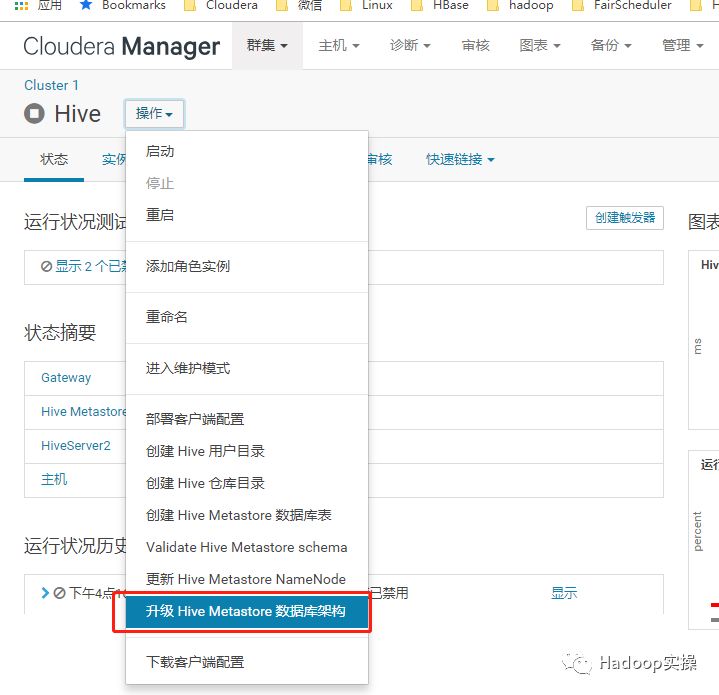Click the Cloudera Manager logo
Image resolution: width=719 pixels, height=695 pixels.
point(122,46)
